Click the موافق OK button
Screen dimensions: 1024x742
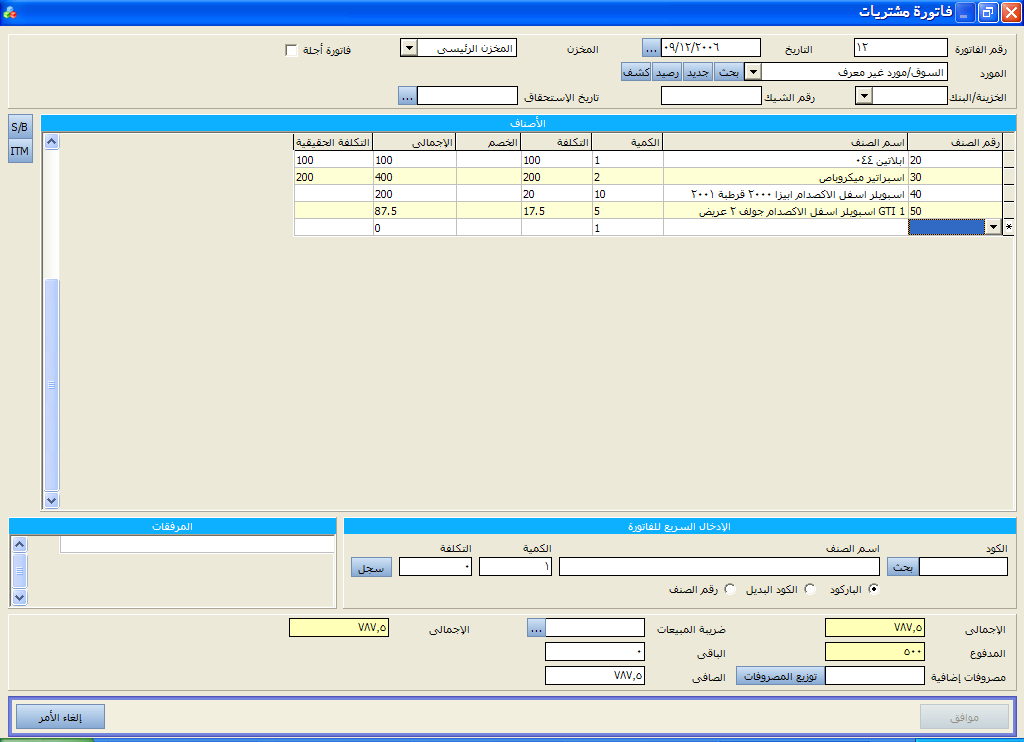tap(964, 717)
